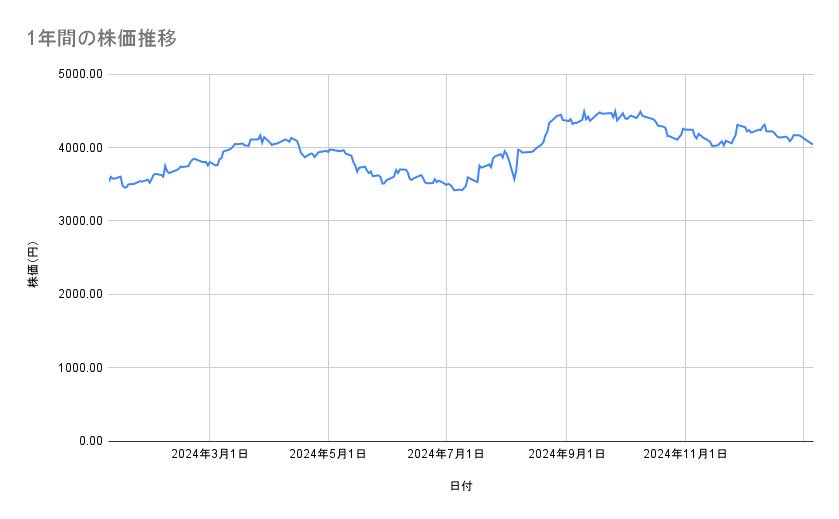Click the line's highest peak after September 1
This screenshot has height=519, width=839.
coord(584,111)
